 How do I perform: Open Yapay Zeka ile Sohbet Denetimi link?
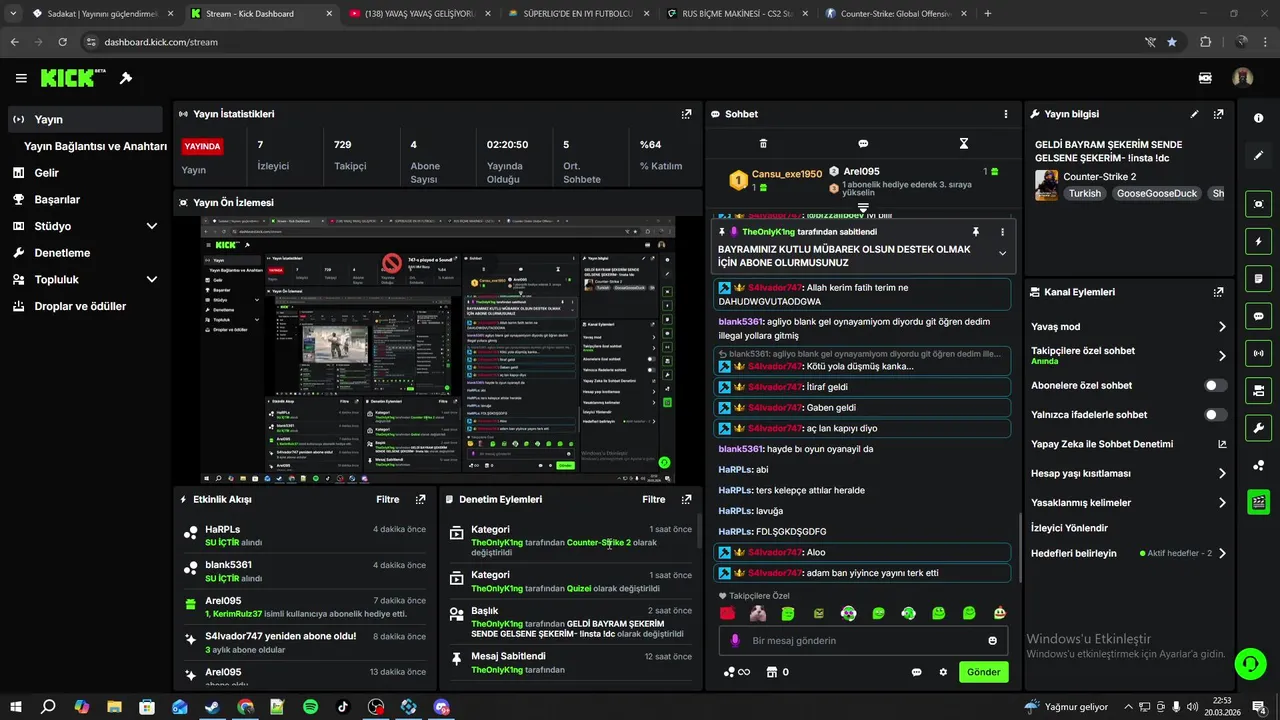(1129, 444)
